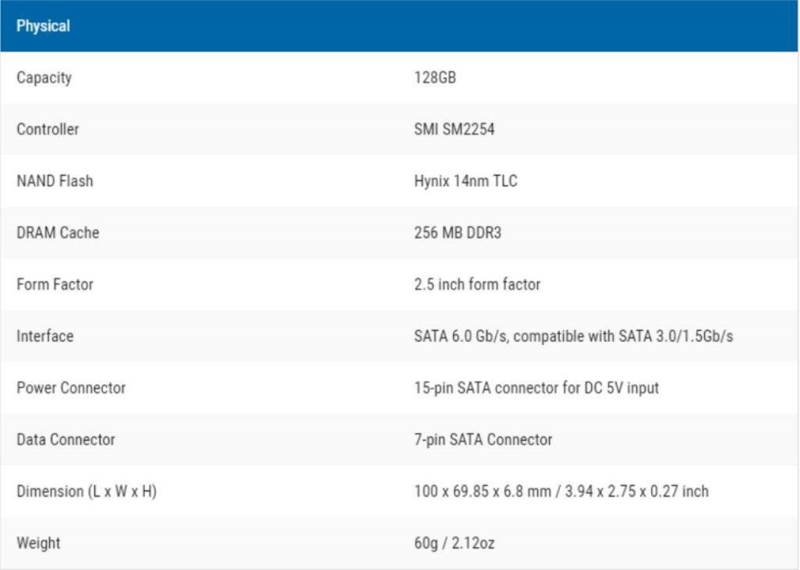Click the 7-pin SATA Connector value
The height and width of the screenshot is (570, 800).
click(x=483, y=439)
